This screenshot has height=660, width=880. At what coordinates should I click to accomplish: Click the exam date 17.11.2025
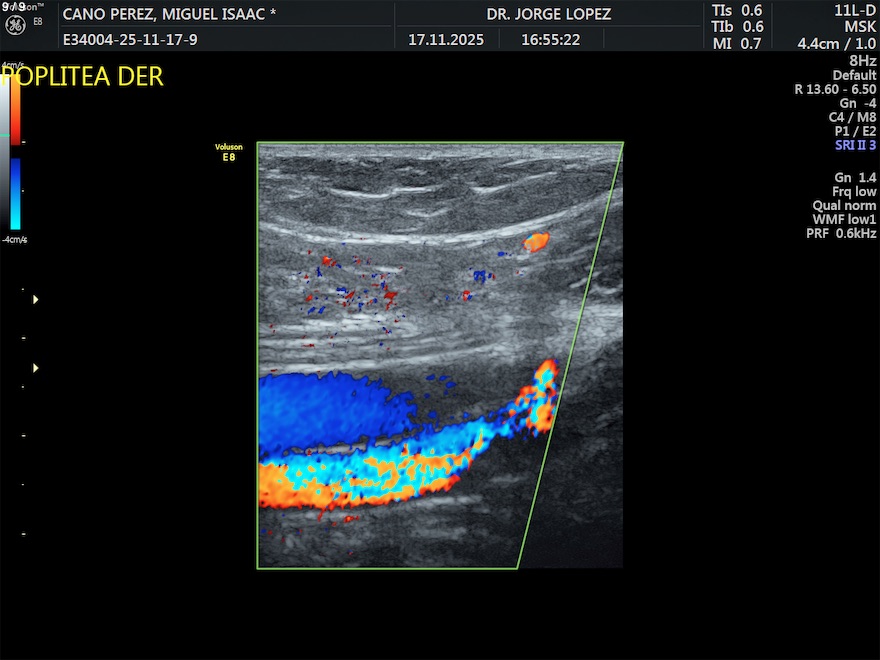point(446,41)
